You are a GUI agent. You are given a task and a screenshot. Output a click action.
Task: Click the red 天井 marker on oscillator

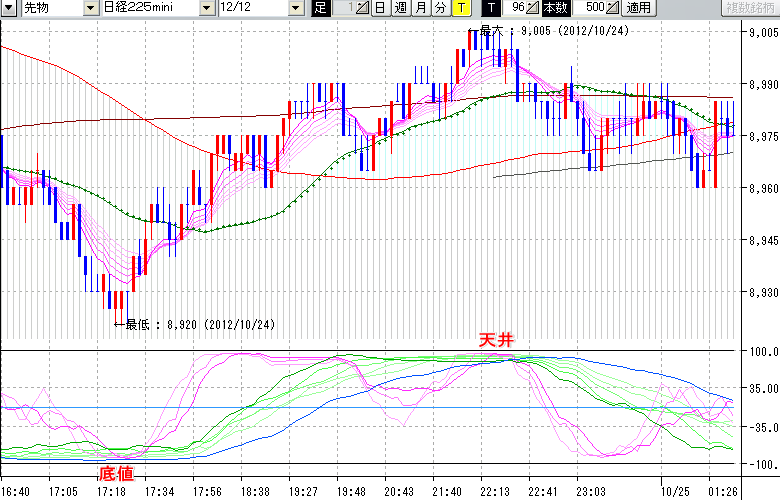coord(497,342)
